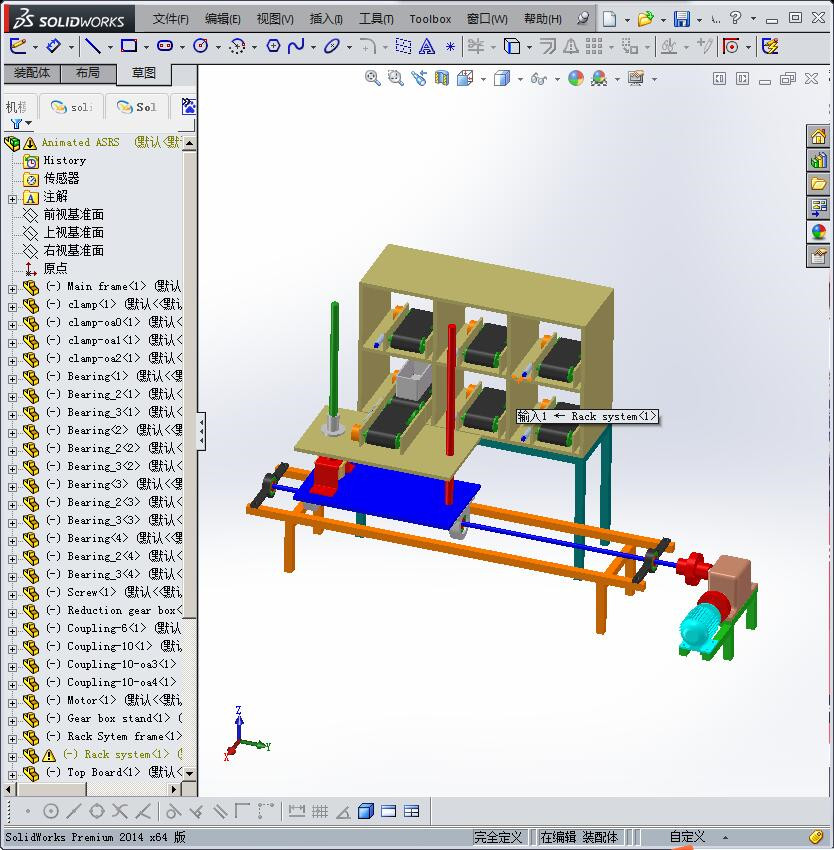
Task: Expand the Top Board<1> component
Action: pyautogui.click(x=12, y=775)
